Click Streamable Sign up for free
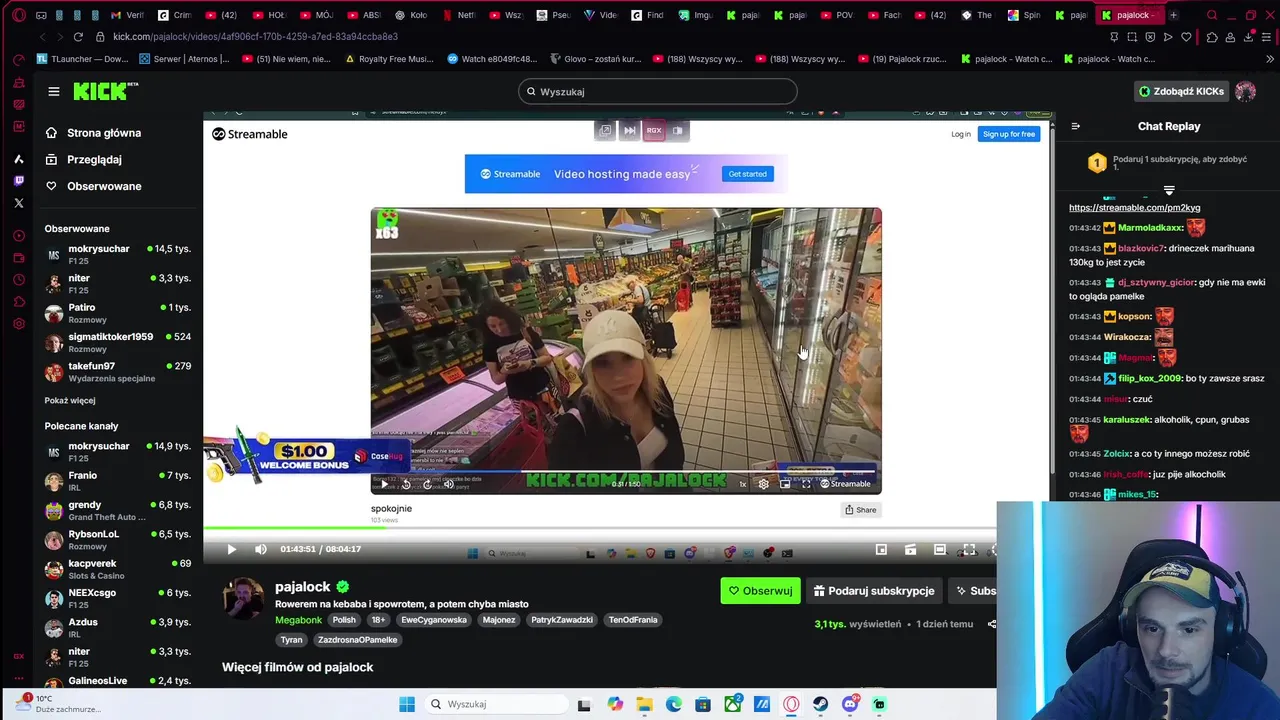Screen dimensions: 1280x720 click(x=1008, y=134)
